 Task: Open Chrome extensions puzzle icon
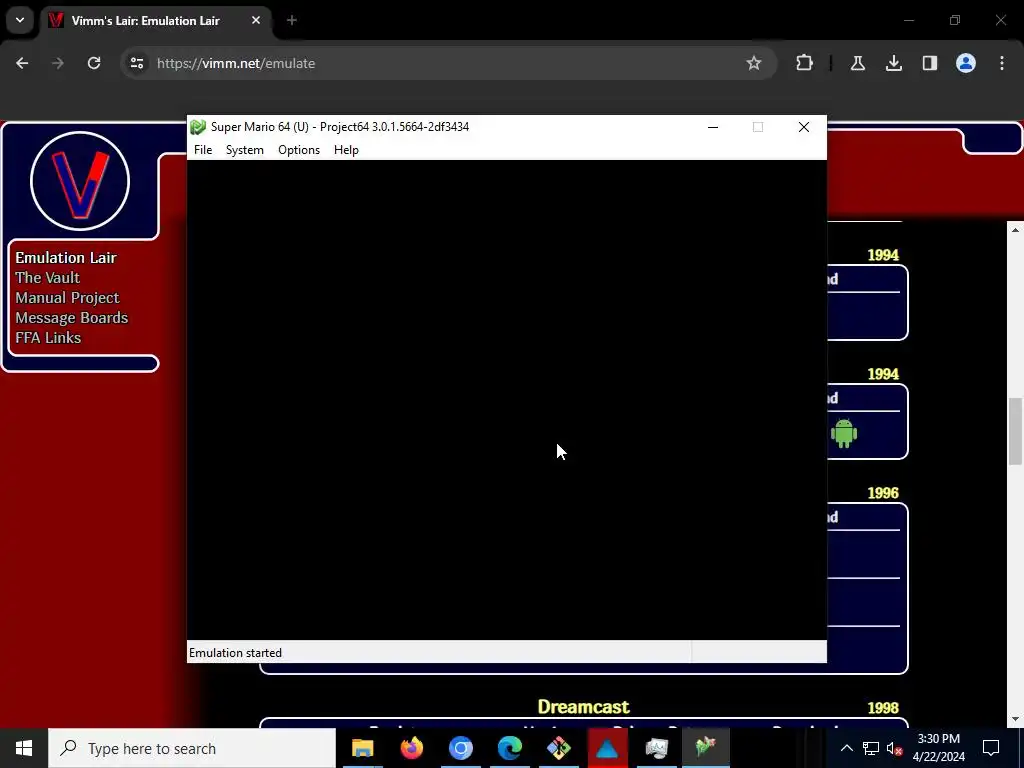coord(805,63)
